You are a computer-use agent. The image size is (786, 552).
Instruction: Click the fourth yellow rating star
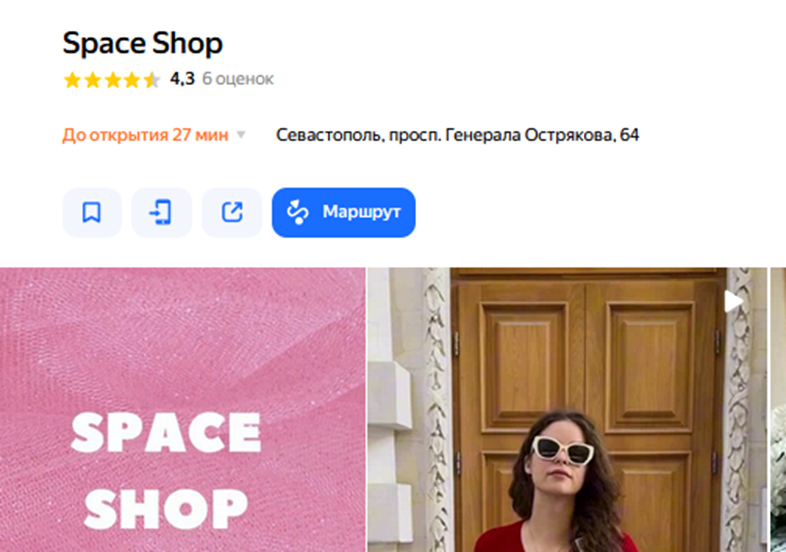(131, 80)
